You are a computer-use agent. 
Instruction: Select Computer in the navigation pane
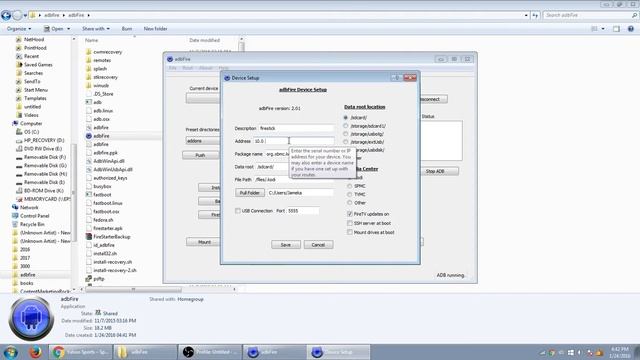point(31,123)
